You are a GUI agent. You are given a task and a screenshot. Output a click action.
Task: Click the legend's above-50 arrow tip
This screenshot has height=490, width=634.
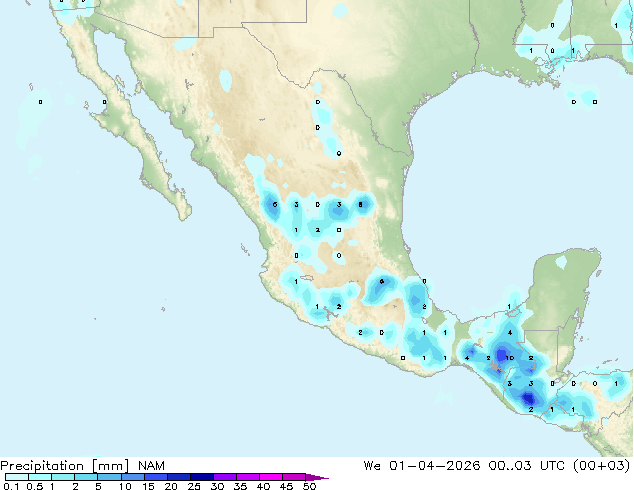(317, 477)
